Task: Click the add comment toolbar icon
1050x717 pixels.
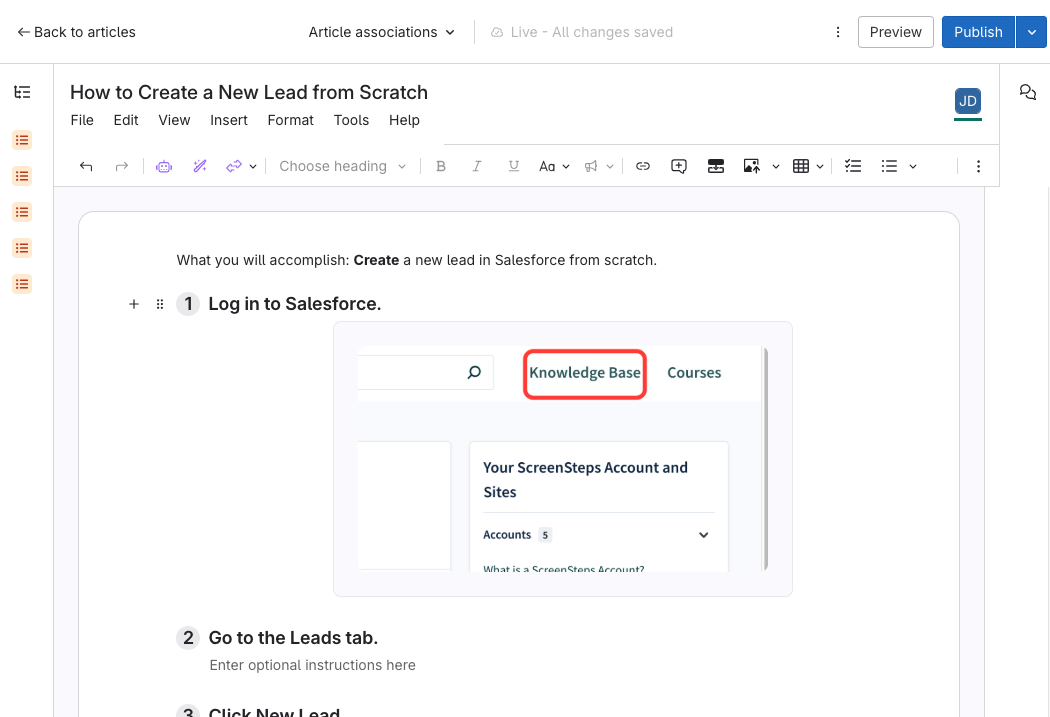Action: (x=679, y=166)
